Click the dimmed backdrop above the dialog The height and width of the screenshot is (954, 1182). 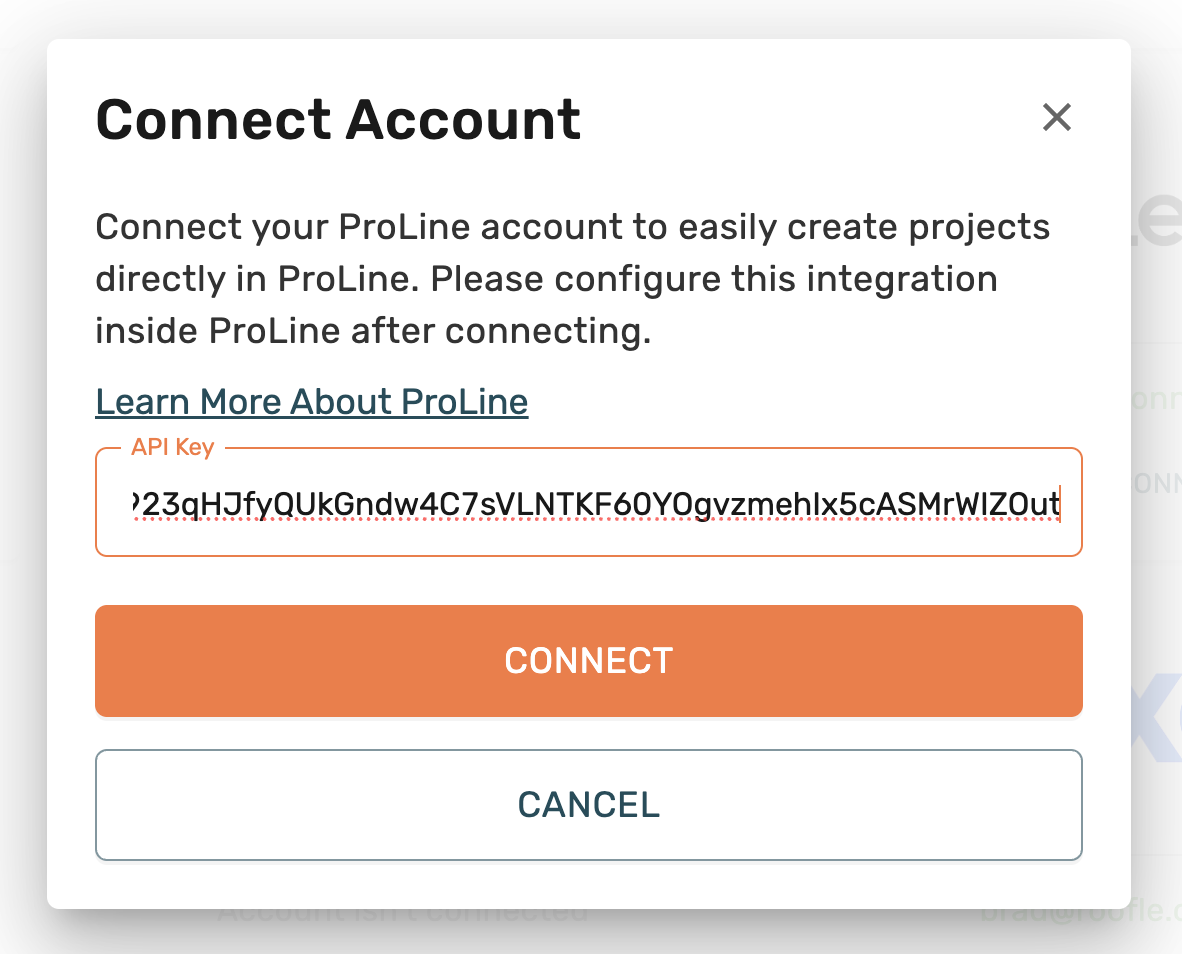tap(590, 18)
